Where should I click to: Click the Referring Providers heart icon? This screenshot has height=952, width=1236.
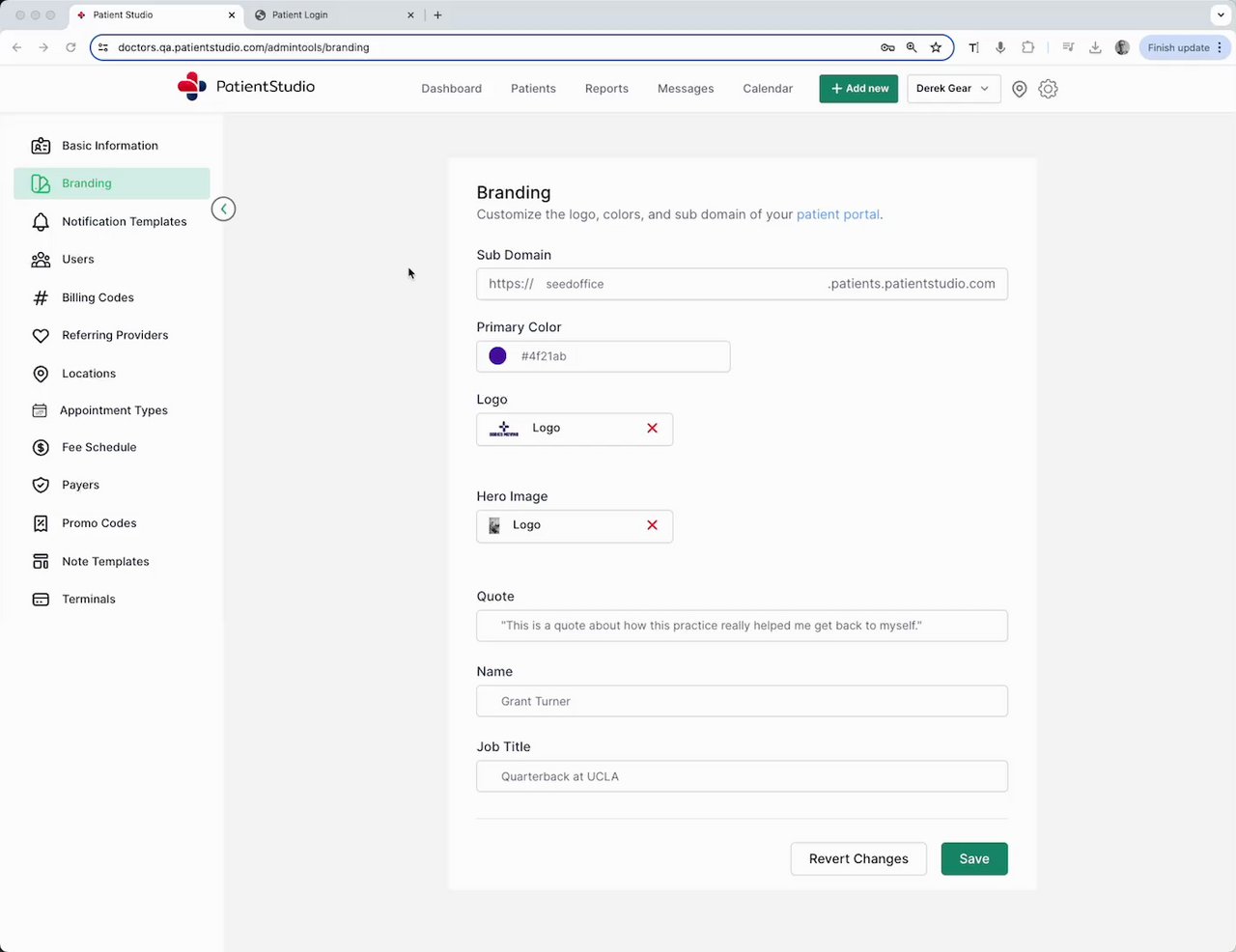point(41,336)
